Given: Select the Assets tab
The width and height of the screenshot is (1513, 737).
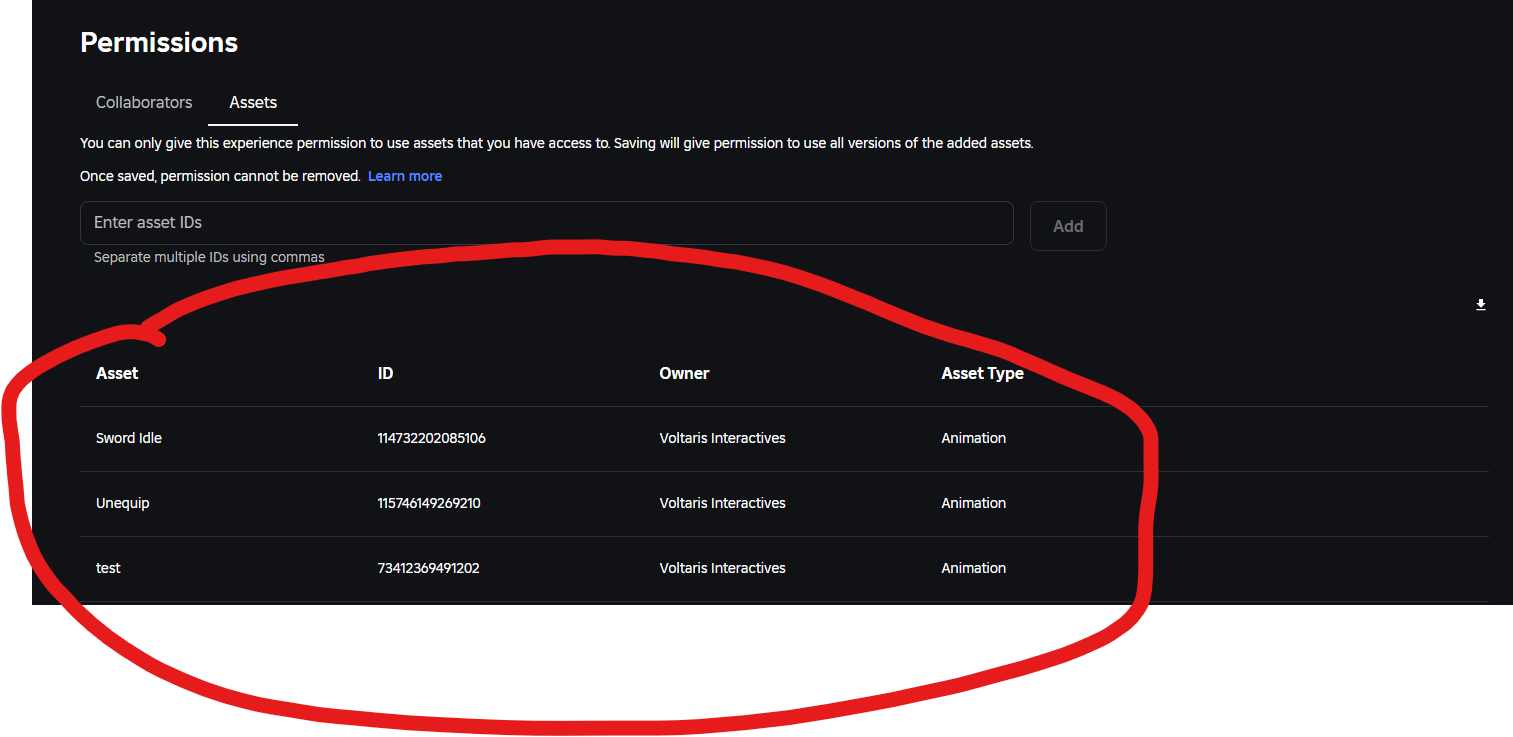Looking at the screenshot, I should pyautogui.click(x=253, y=102).
